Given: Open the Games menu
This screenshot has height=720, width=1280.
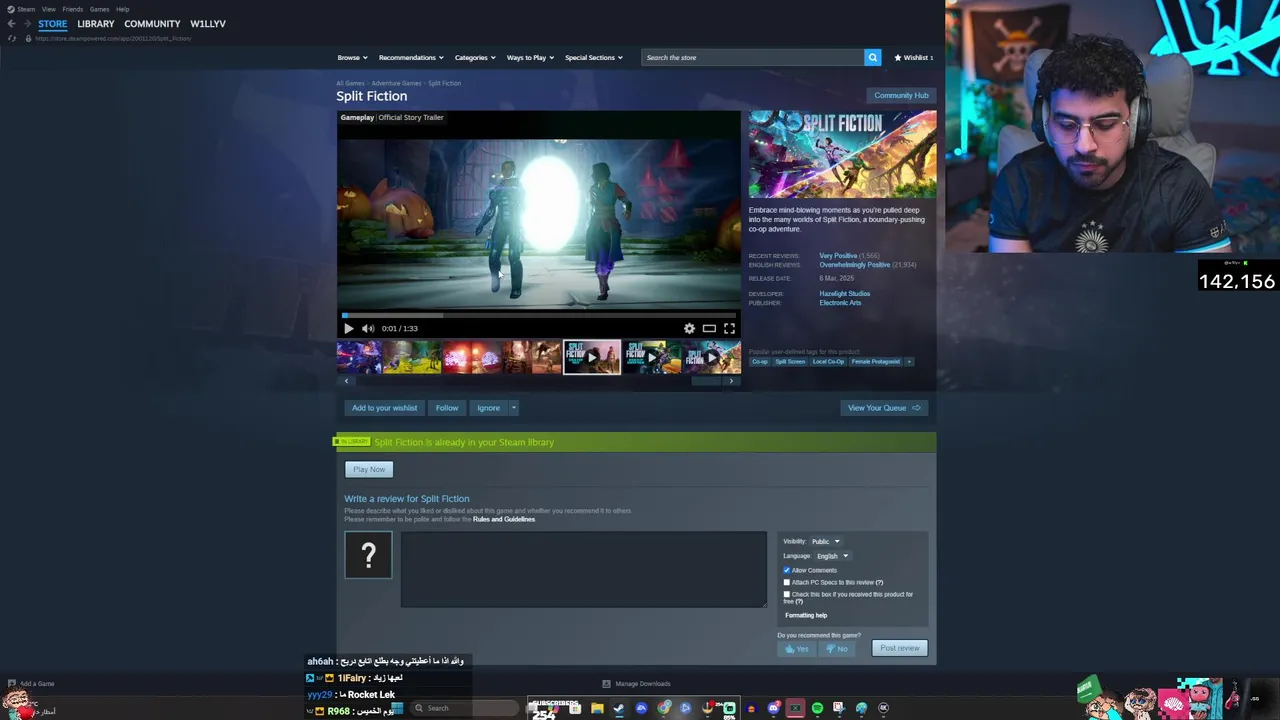Looking at the screenshot, I should [x=99, y=9].
